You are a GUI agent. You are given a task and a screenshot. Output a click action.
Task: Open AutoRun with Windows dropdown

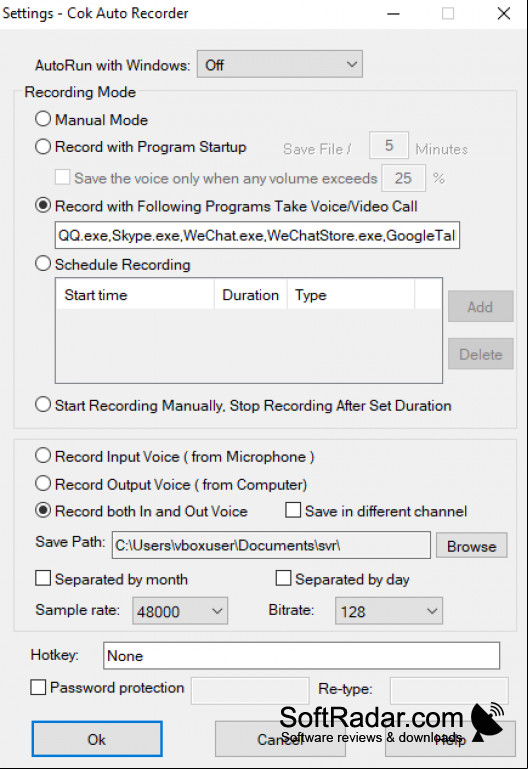click(x=279, y=64)
